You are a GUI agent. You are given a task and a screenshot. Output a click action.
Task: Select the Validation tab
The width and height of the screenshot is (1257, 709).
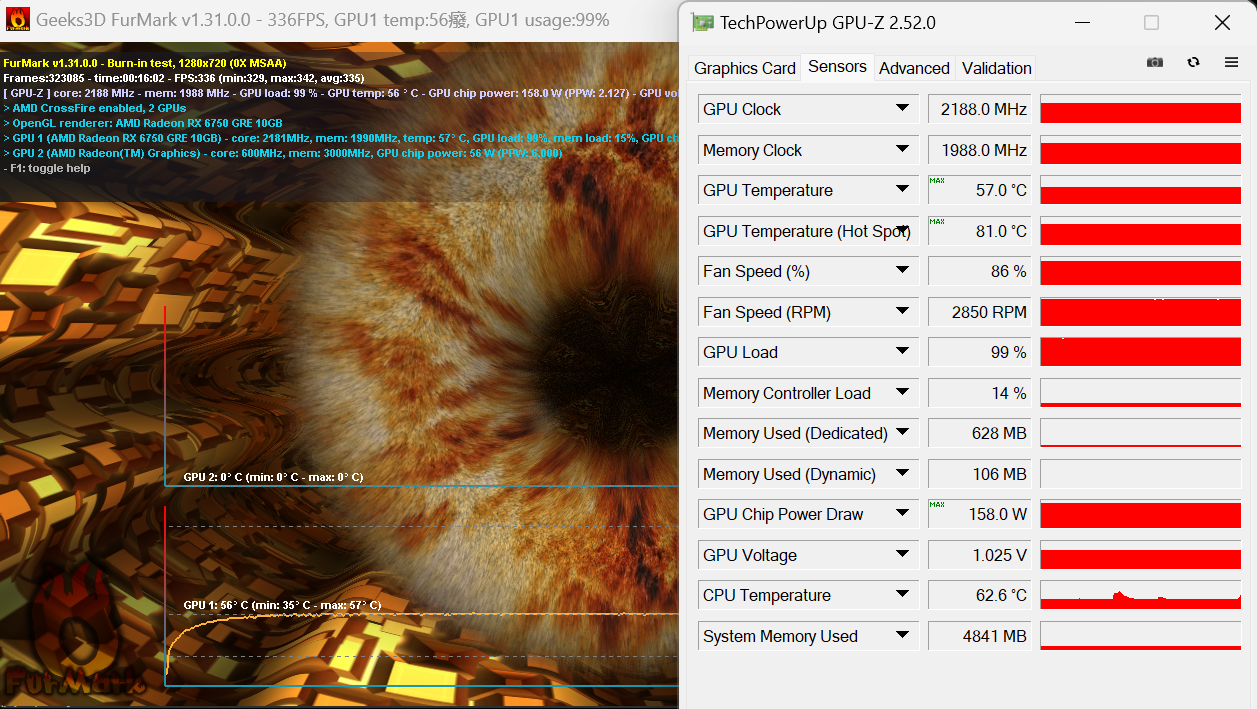pos(996,68)
